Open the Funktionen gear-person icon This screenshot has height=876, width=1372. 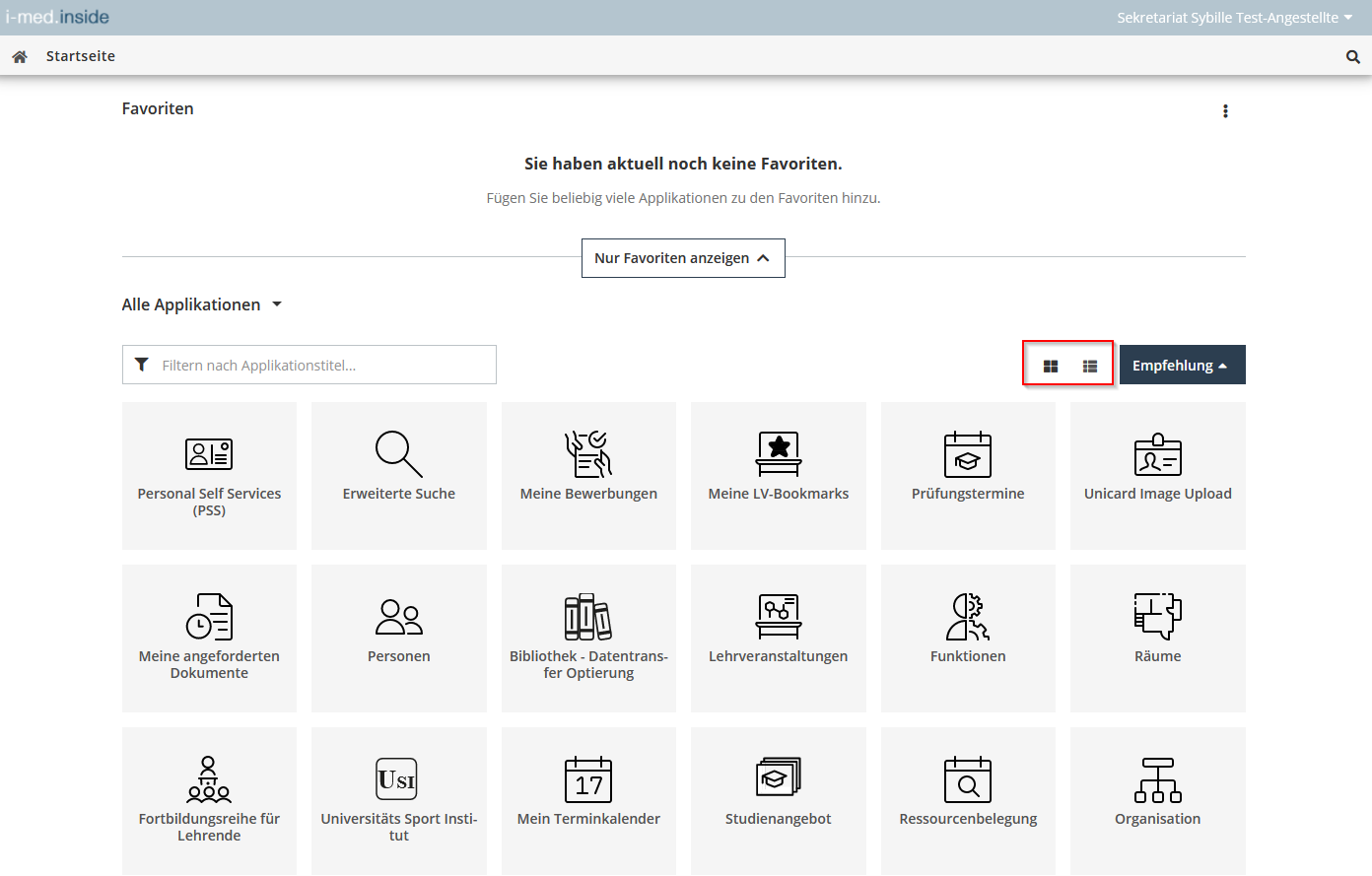(968, 616)
